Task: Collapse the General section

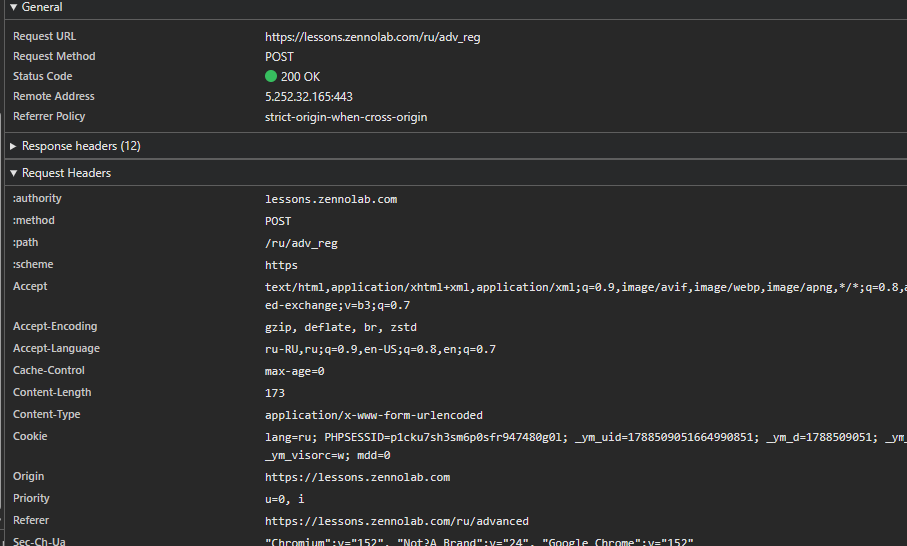Action: click(13, 7)
